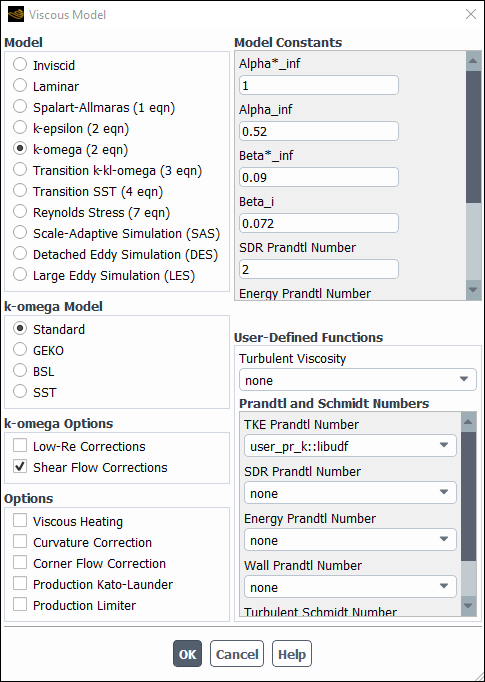Select Transition k-kl-omega (3 eqn)

[20, 170]
